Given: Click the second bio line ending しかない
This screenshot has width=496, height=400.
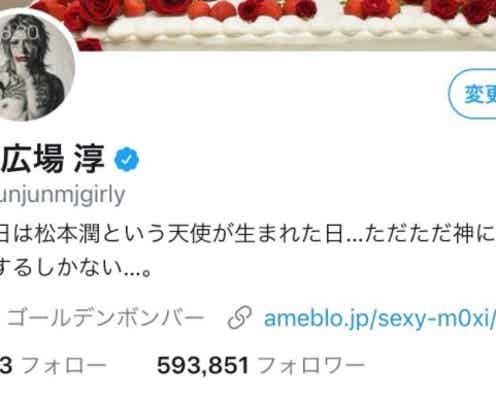Looking at the screenshot, I should point(76,269).
